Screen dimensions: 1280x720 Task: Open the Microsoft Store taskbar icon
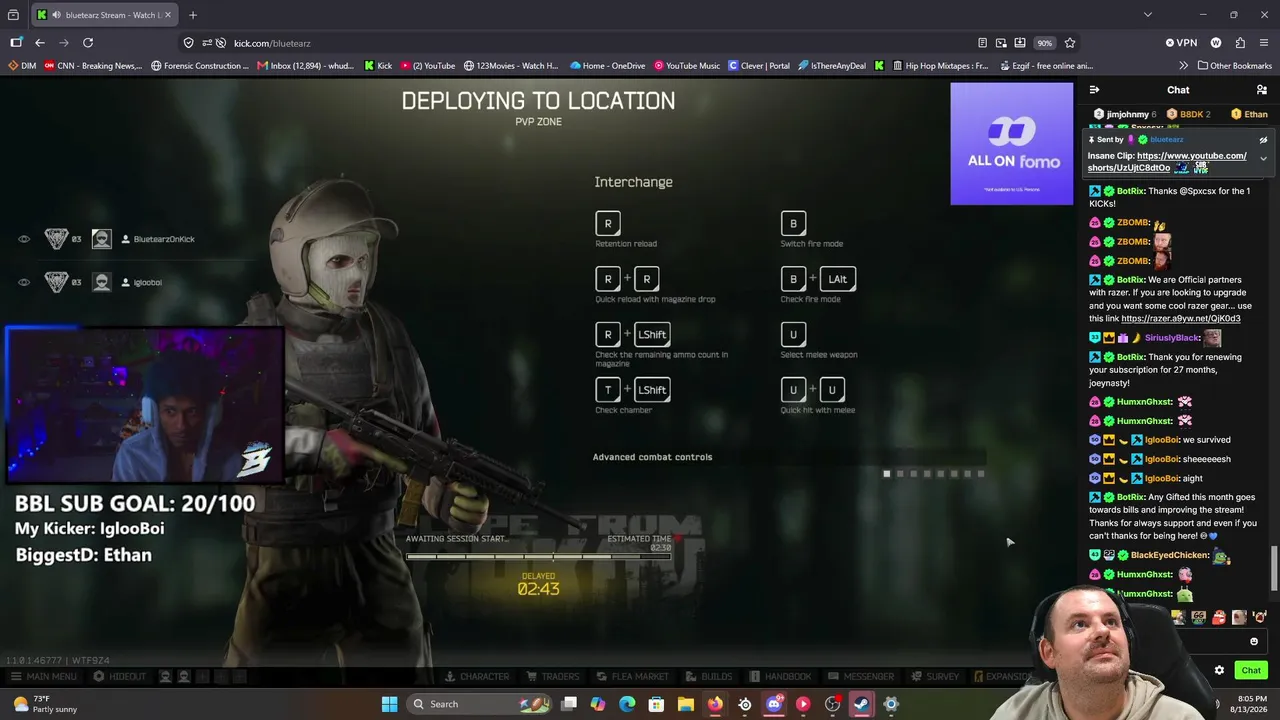click(657, 704)
